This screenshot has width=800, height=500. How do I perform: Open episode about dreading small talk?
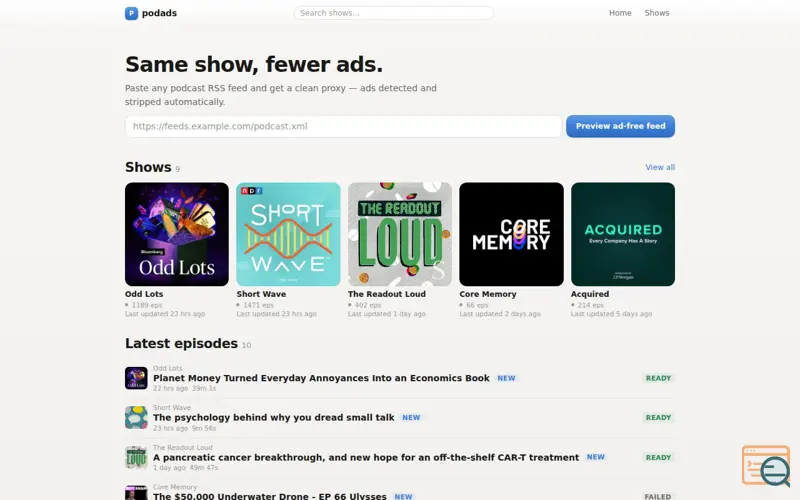[x=273, y=417]
